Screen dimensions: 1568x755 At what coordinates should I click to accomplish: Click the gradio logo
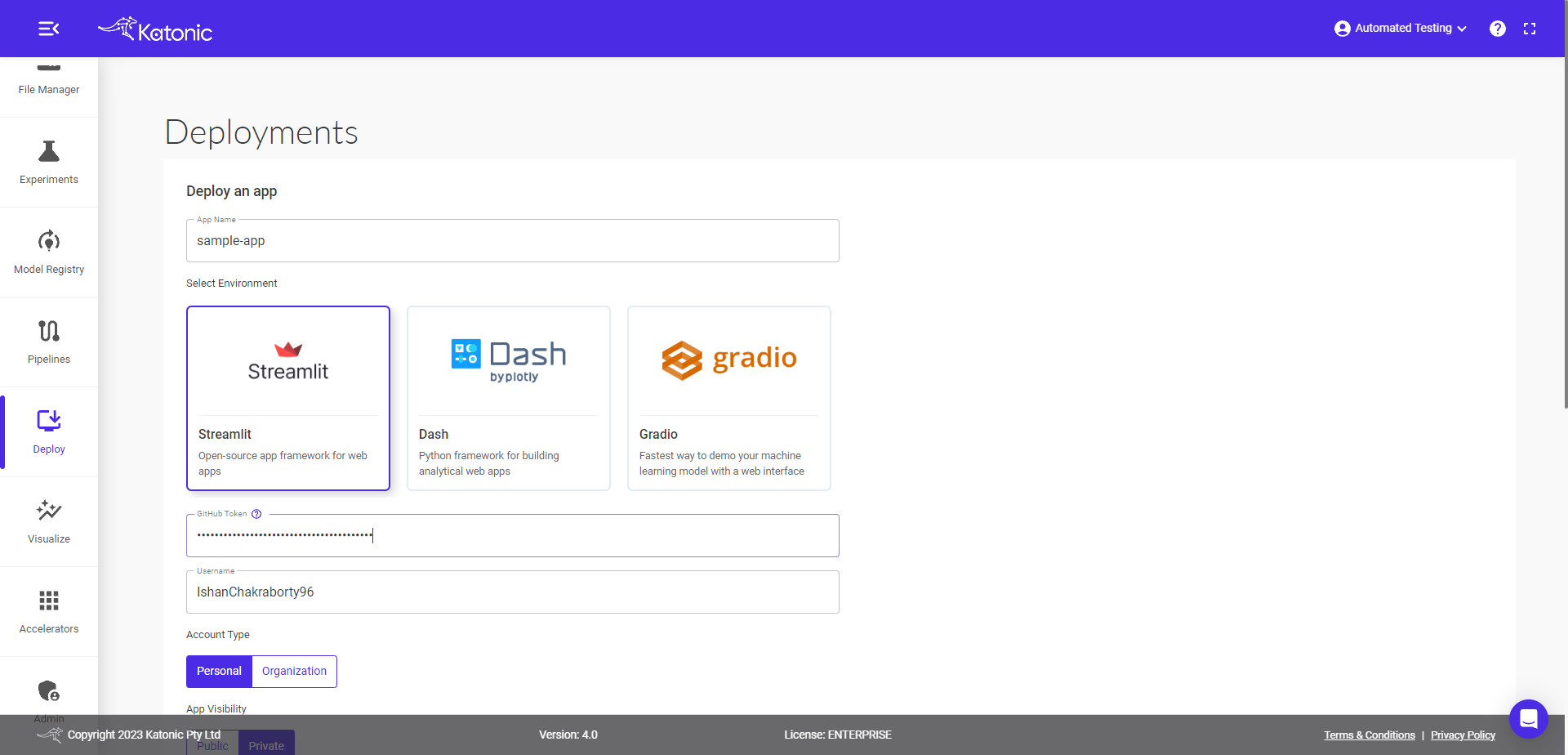pyautogui.click(x=729, y=360)
